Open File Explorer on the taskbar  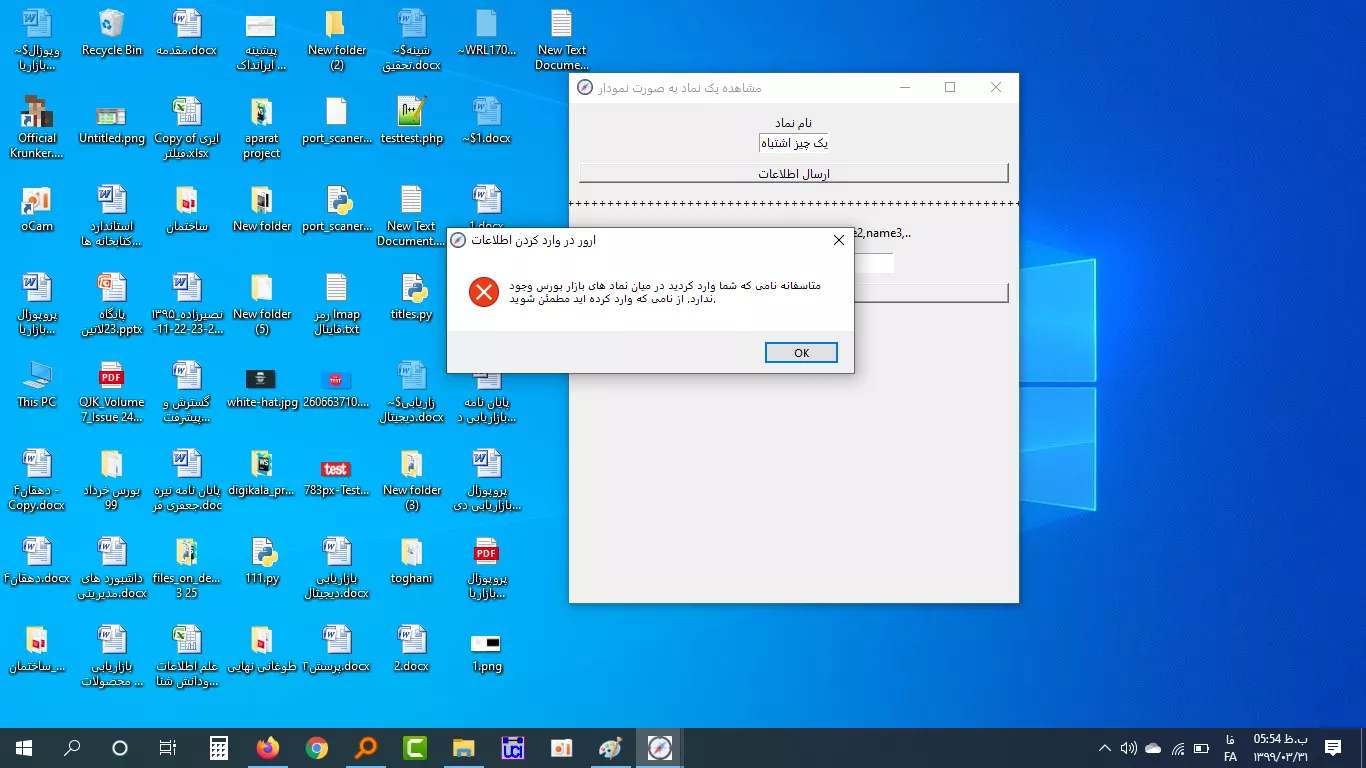point(463,748)
